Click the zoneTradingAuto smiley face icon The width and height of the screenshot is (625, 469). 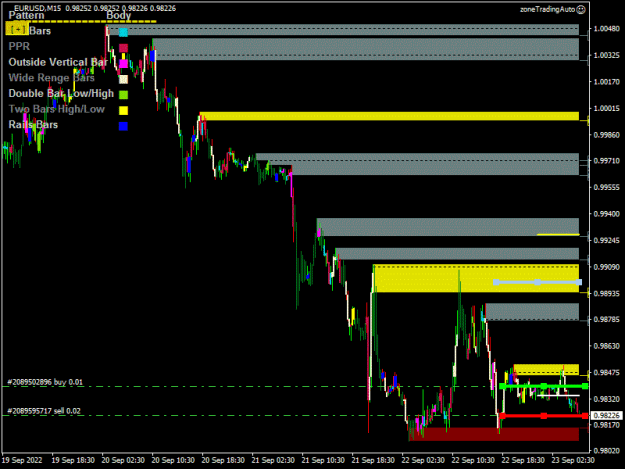click(x=581, y=9)
